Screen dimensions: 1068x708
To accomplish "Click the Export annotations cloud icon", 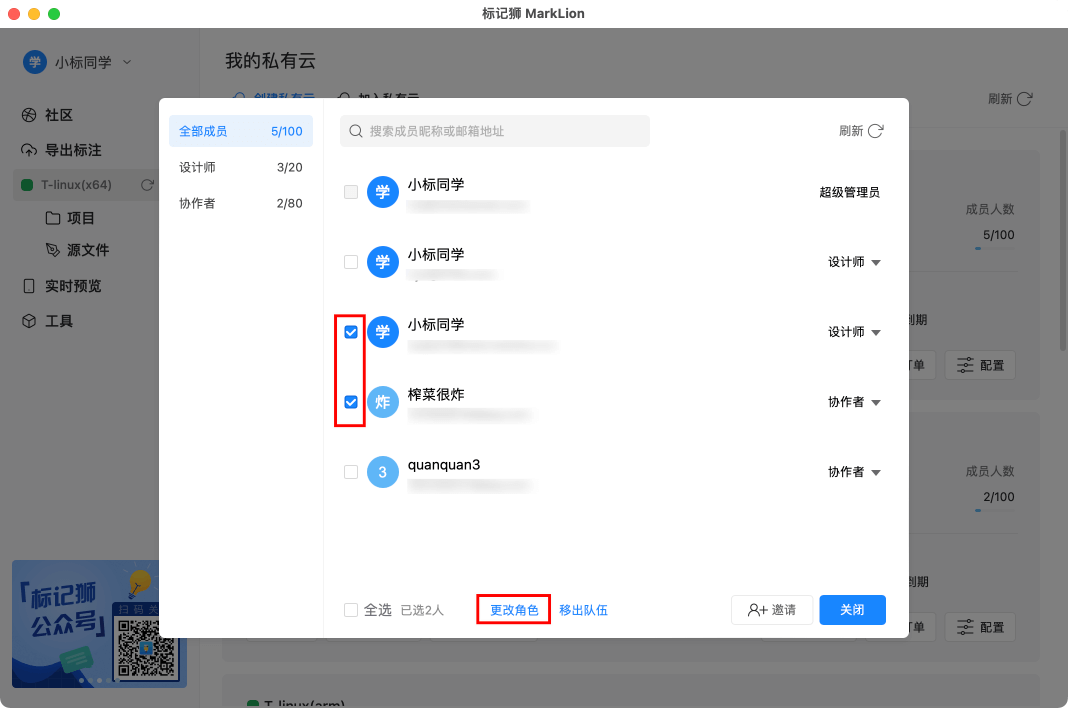I will [29, 150].
